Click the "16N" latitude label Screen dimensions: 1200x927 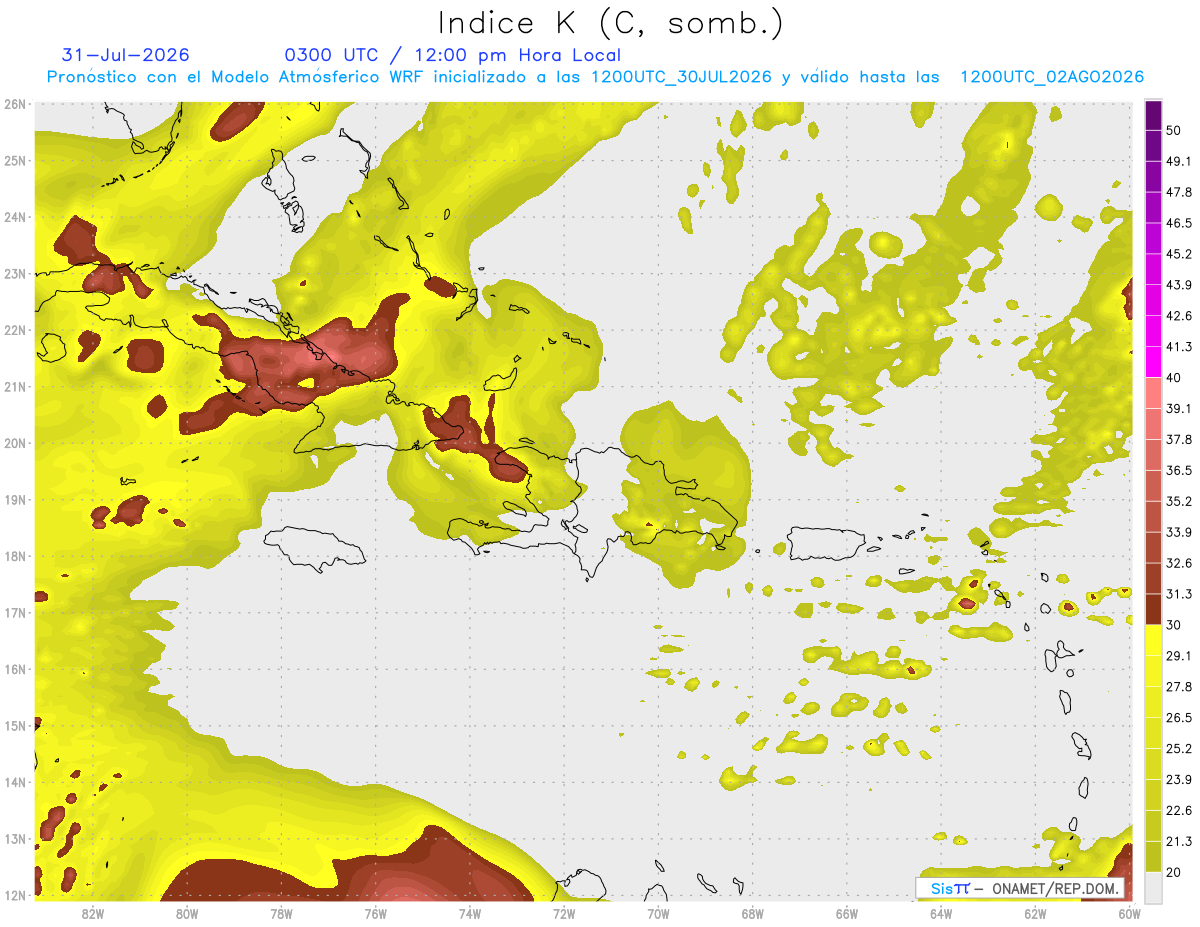[x=14, y=669]
